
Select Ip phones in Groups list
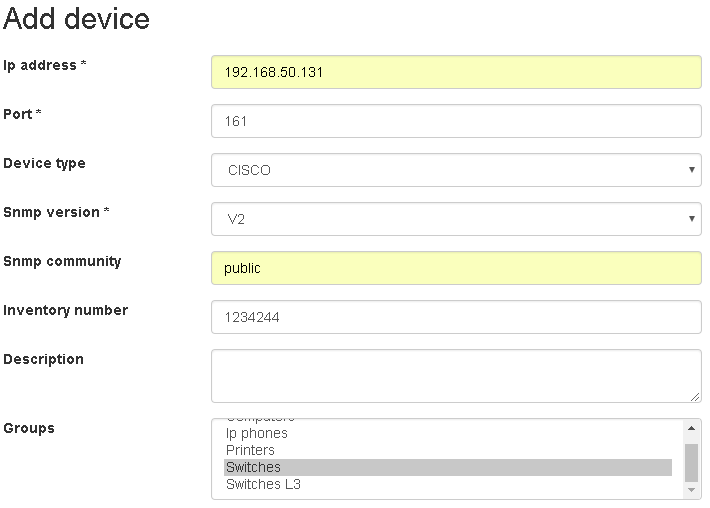(257, 433)
